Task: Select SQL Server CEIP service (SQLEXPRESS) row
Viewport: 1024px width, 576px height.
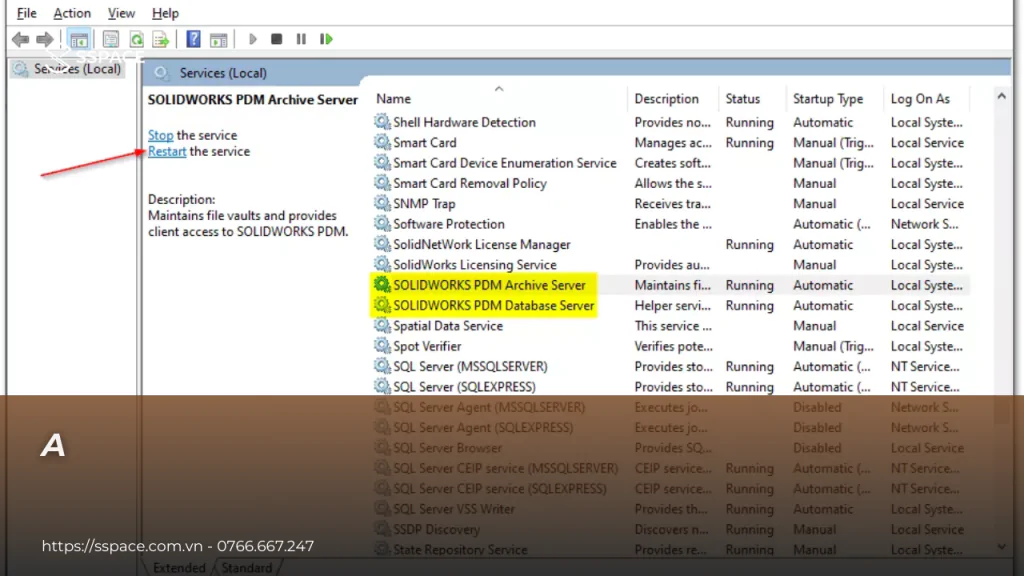Action: 669,488
